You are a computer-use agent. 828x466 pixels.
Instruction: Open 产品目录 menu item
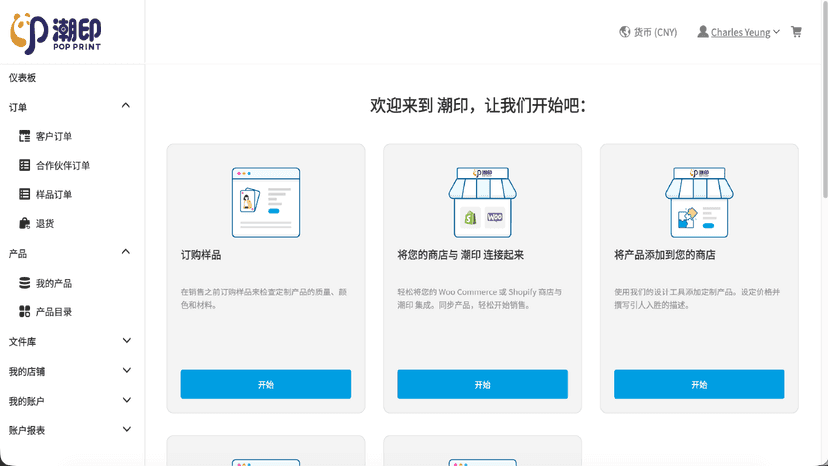[54, 312]
